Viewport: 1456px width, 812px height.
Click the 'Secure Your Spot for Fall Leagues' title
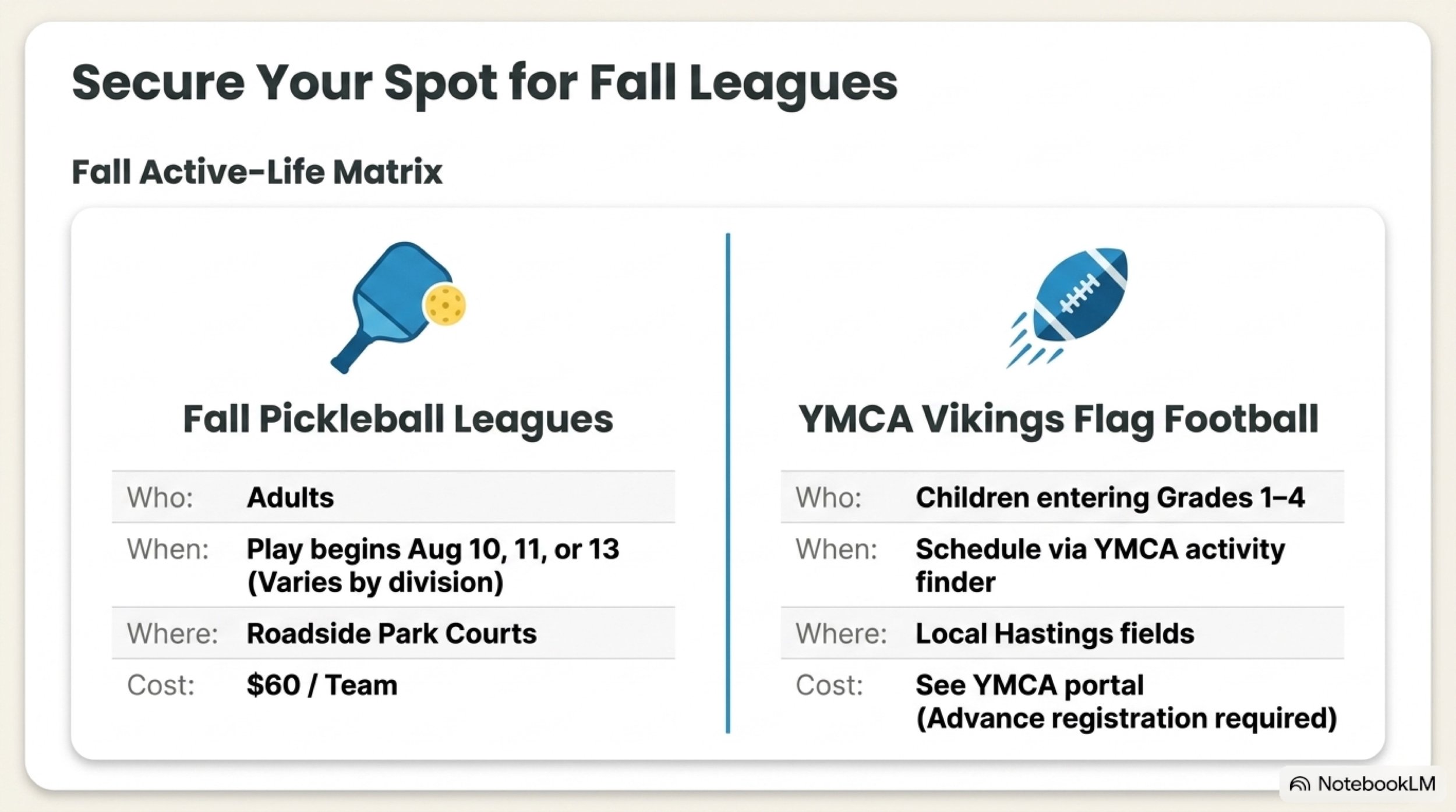[x=485, y=84]
